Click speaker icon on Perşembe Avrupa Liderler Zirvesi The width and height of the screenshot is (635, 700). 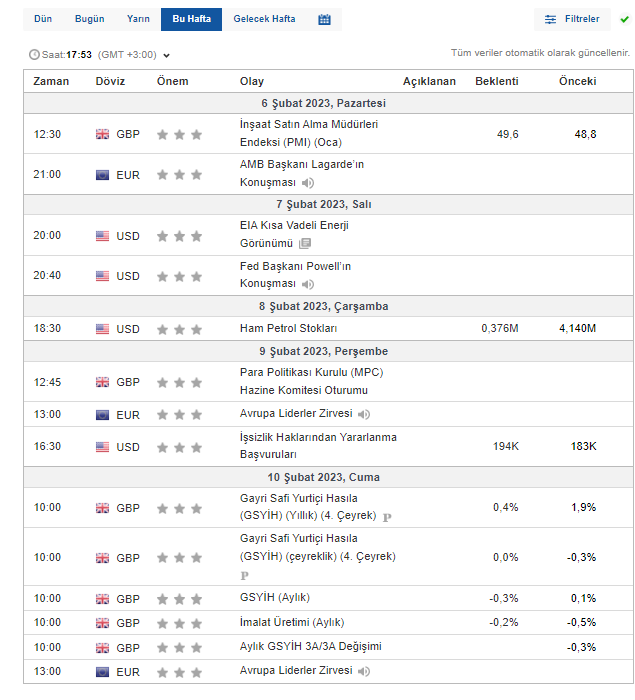tap(364, 415)
